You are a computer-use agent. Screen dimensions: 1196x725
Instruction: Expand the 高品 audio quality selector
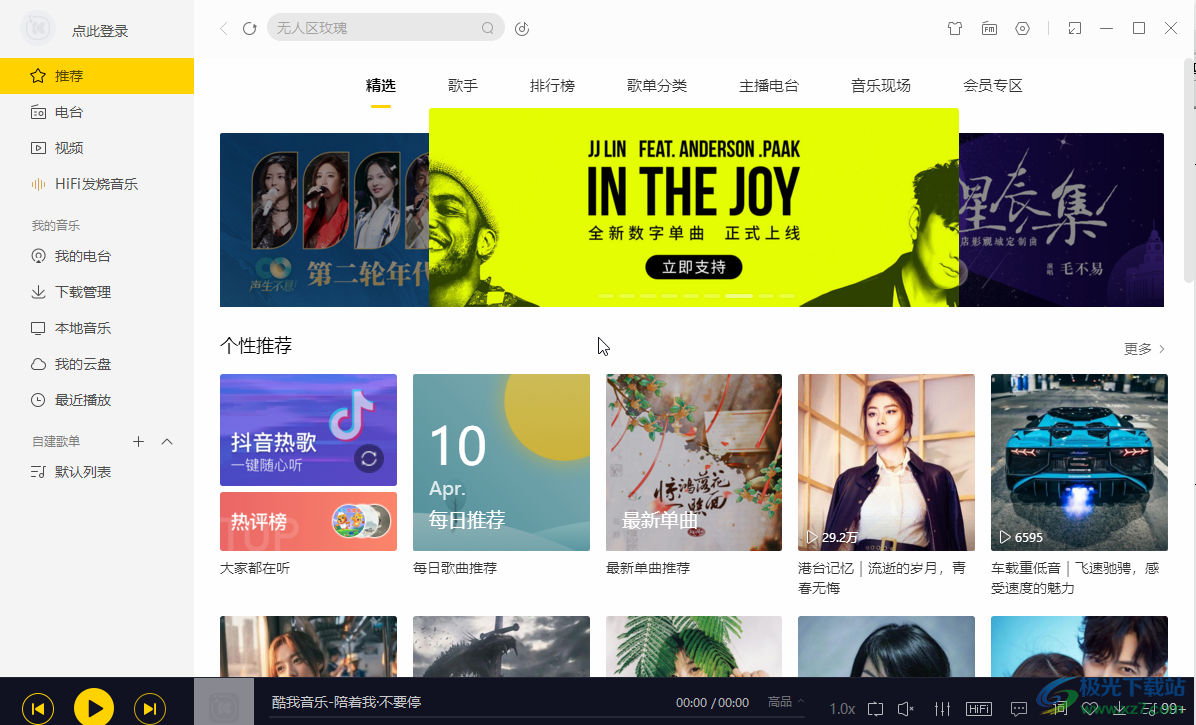click(x=786, y=701)
